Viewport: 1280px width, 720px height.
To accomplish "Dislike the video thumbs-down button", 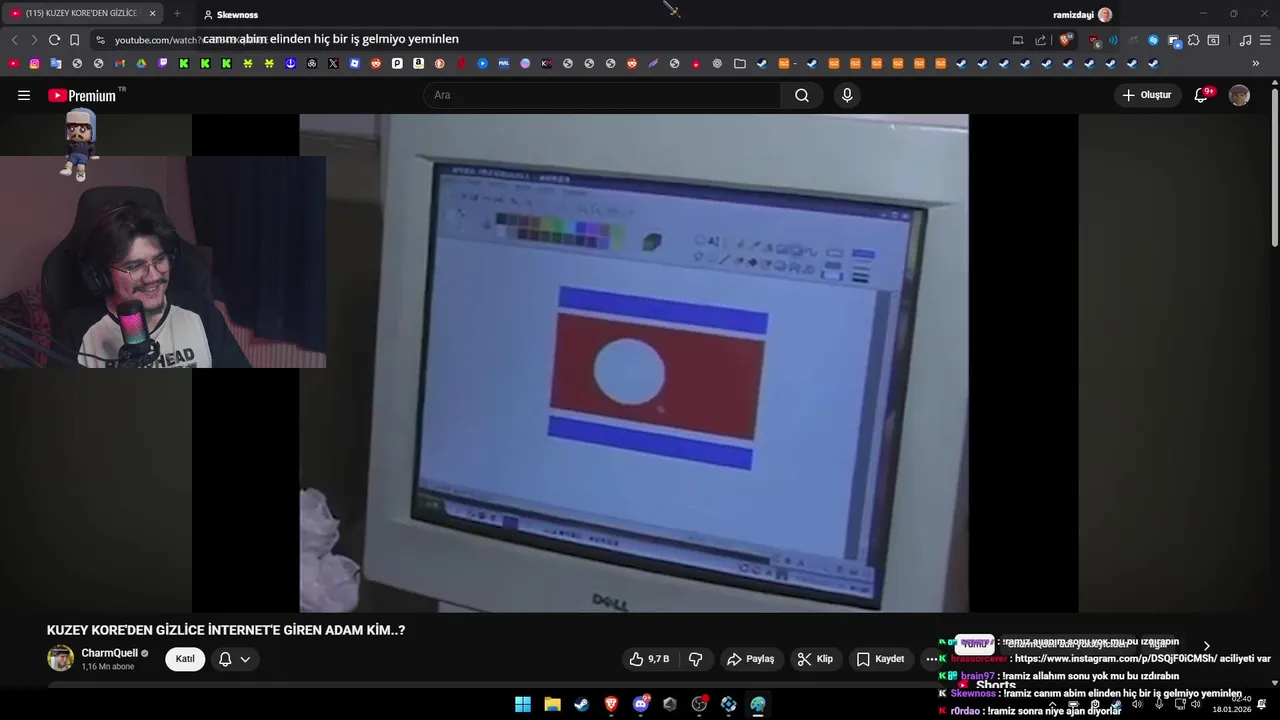I will pos(695,659).
